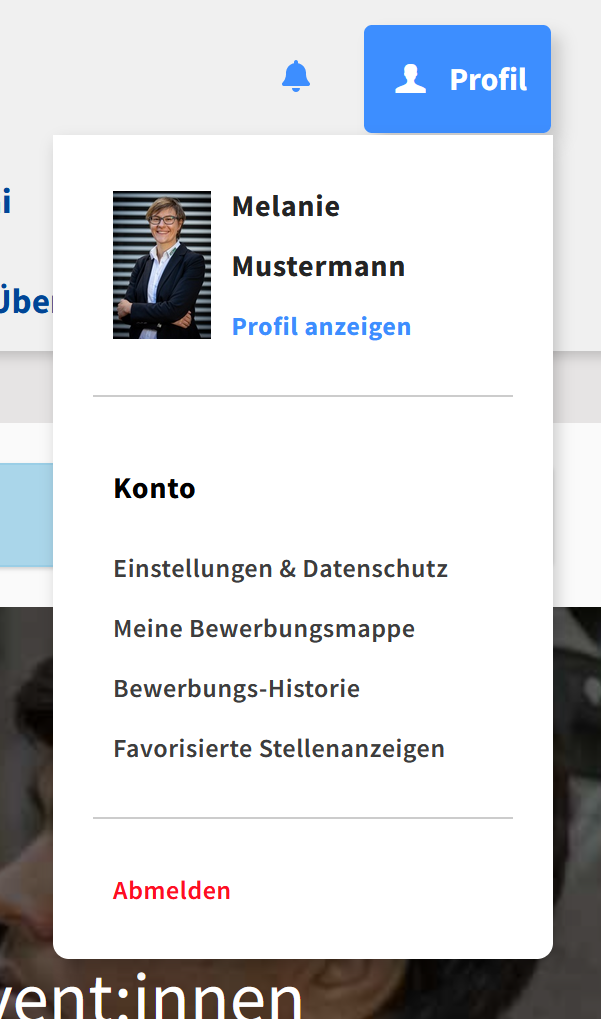Toggle the blue Profil dropdown button
This screenshot has width=601, height=1019.
pyautogui.click(x=457, y=79)
